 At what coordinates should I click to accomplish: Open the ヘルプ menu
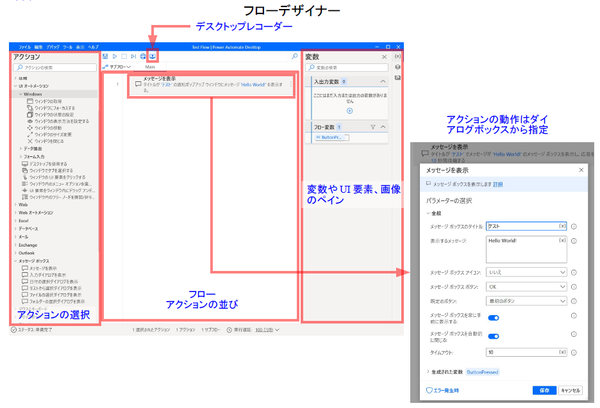(x=93, y=47)
